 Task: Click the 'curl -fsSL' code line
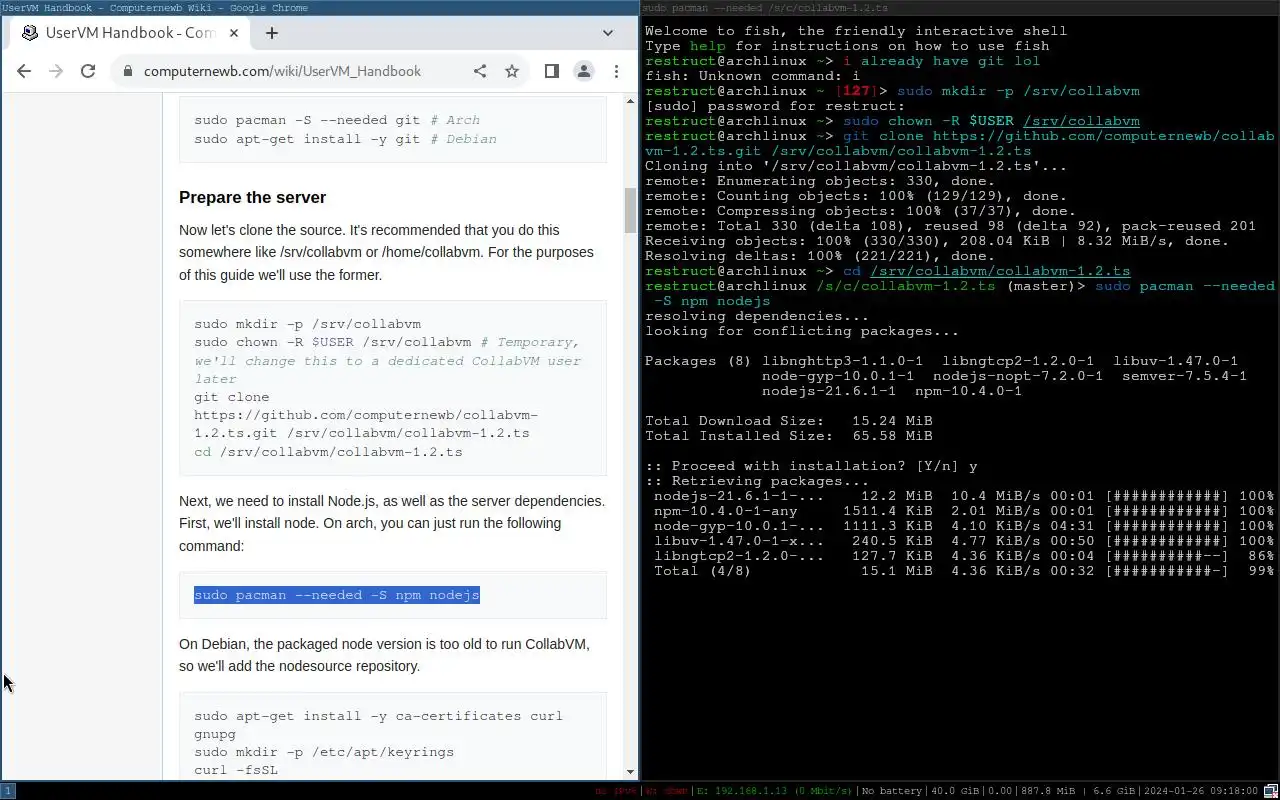click(236, 770)
